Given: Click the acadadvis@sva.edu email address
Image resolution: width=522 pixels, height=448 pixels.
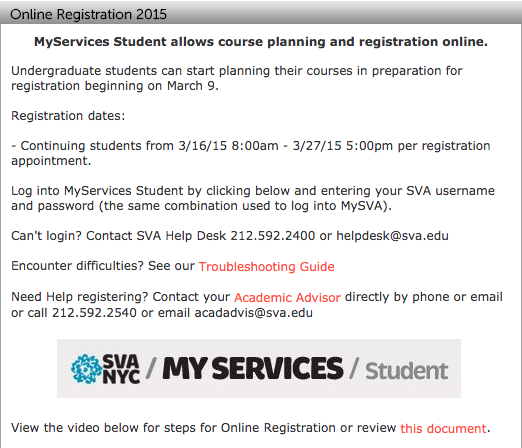Looking at the screenshot, I should (x=254, y=313).
